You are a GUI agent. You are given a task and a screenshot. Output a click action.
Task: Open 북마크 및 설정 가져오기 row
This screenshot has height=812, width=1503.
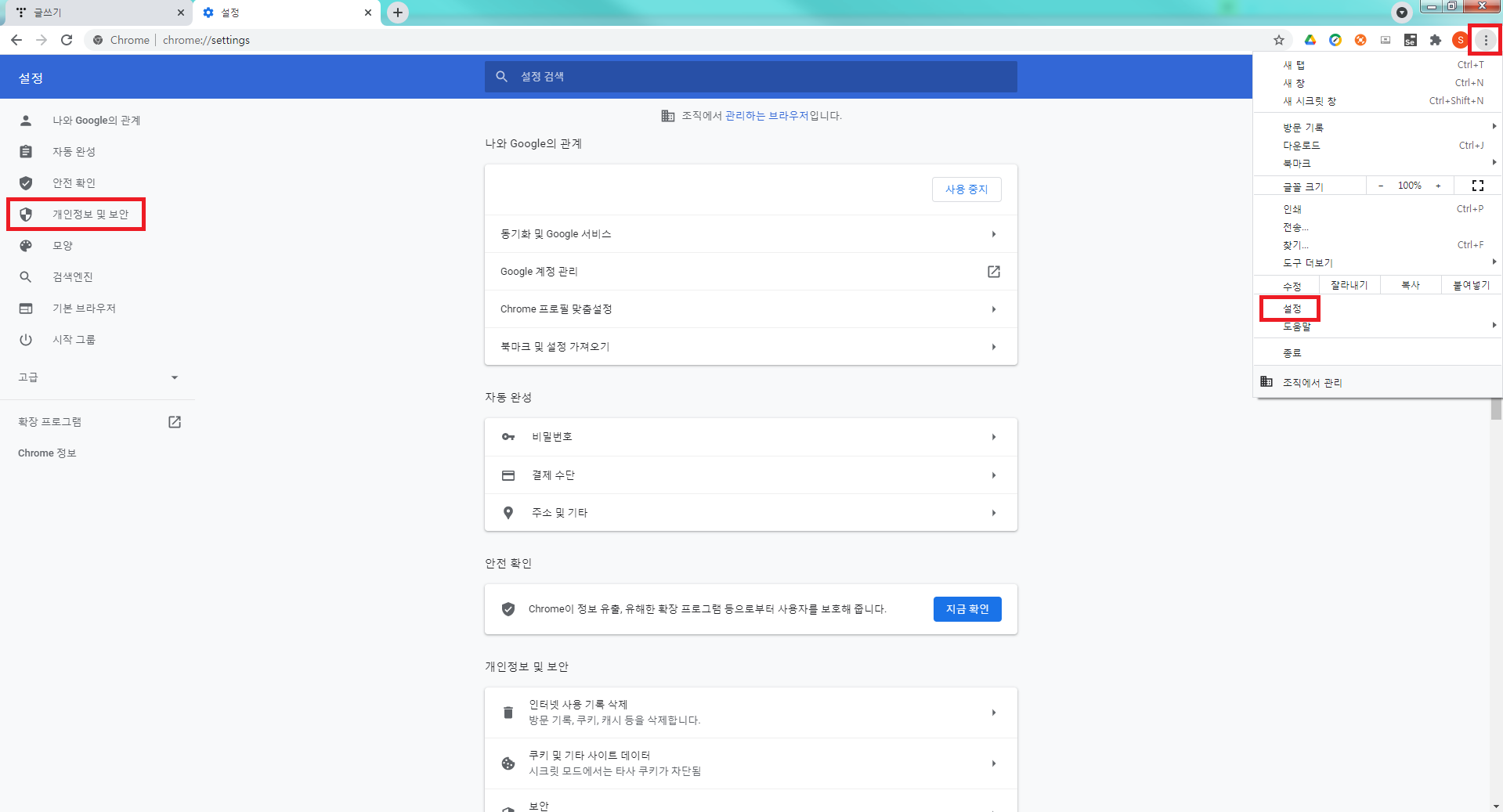click(x=750, y=347)
